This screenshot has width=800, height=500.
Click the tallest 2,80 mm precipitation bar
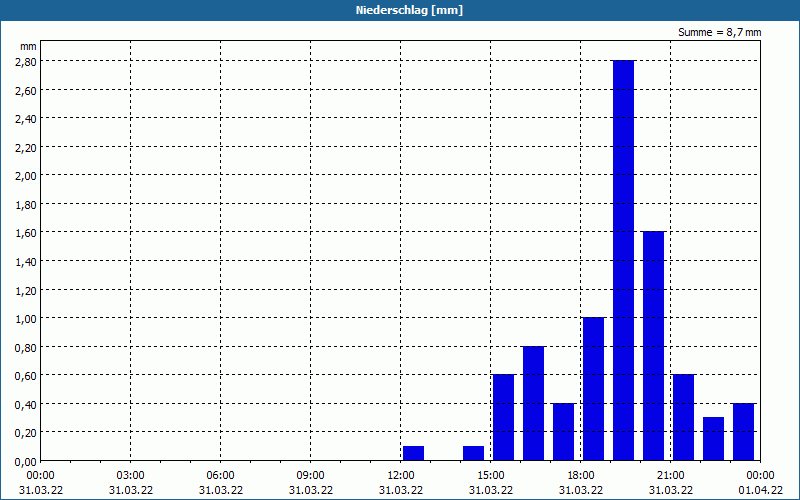pyautogui.click(x=623, y=260)
